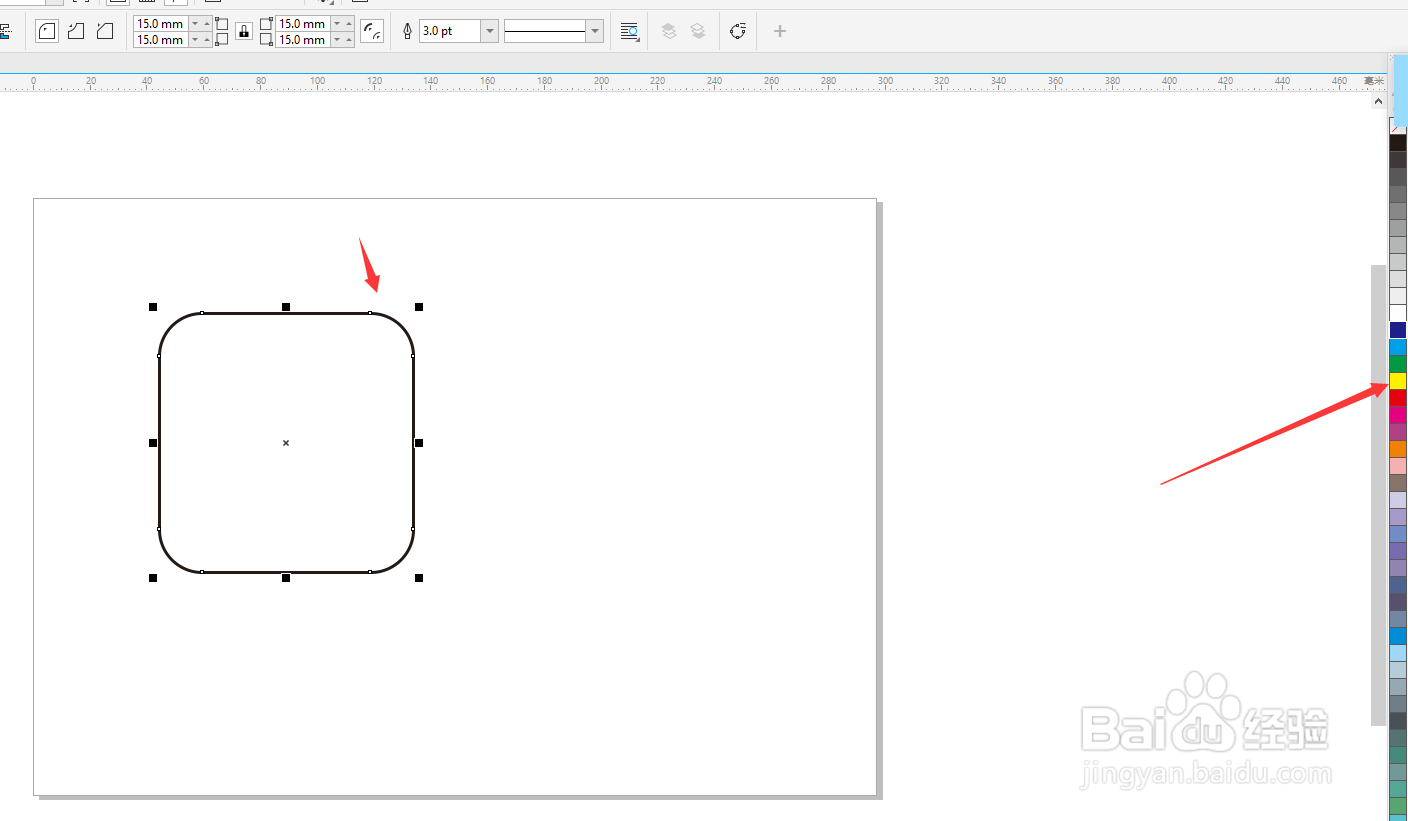Screen dimensions: 1408x821
Task: Pick the orange color swatch
Action: coord(1398,449)
